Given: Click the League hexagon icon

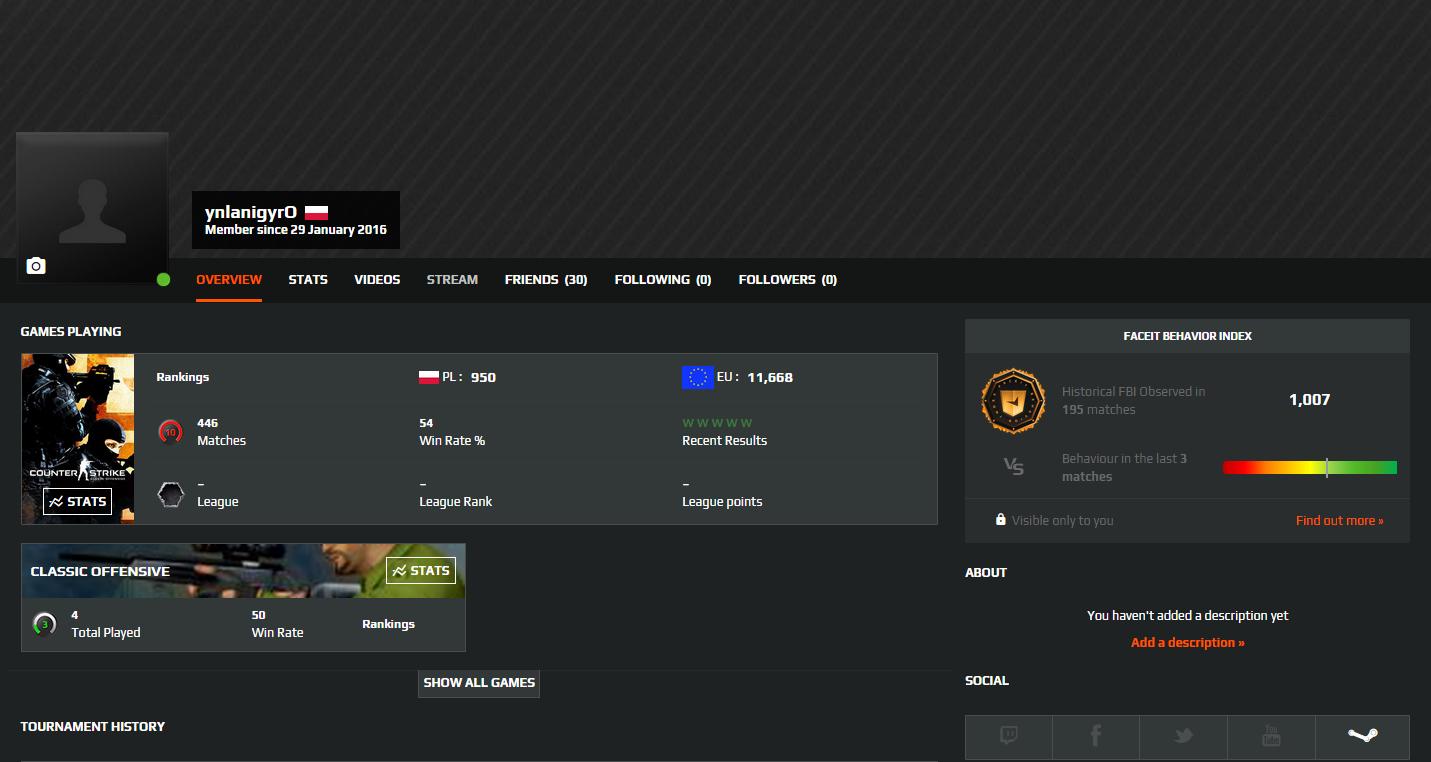Looking at the screenshot, I should (170, 494).
